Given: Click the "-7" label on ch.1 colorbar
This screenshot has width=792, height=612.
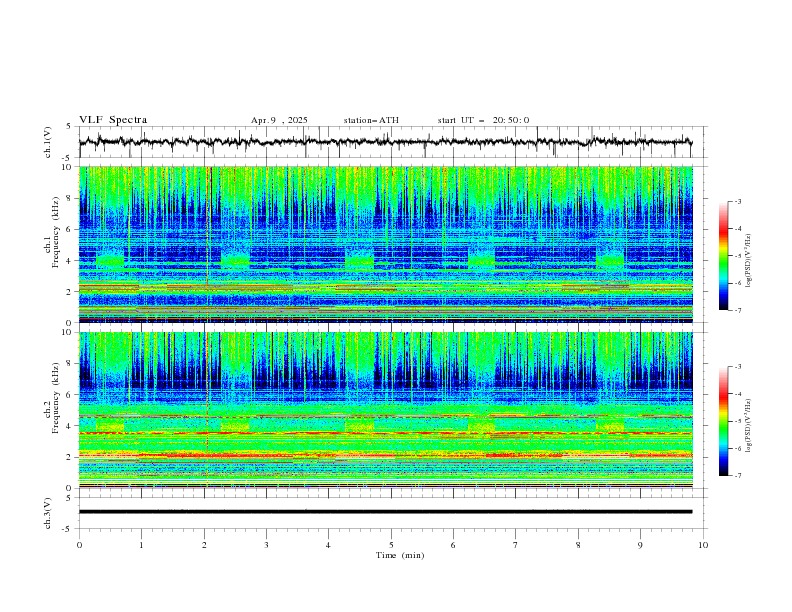Looking at the screenshot, I should (738, 310).
